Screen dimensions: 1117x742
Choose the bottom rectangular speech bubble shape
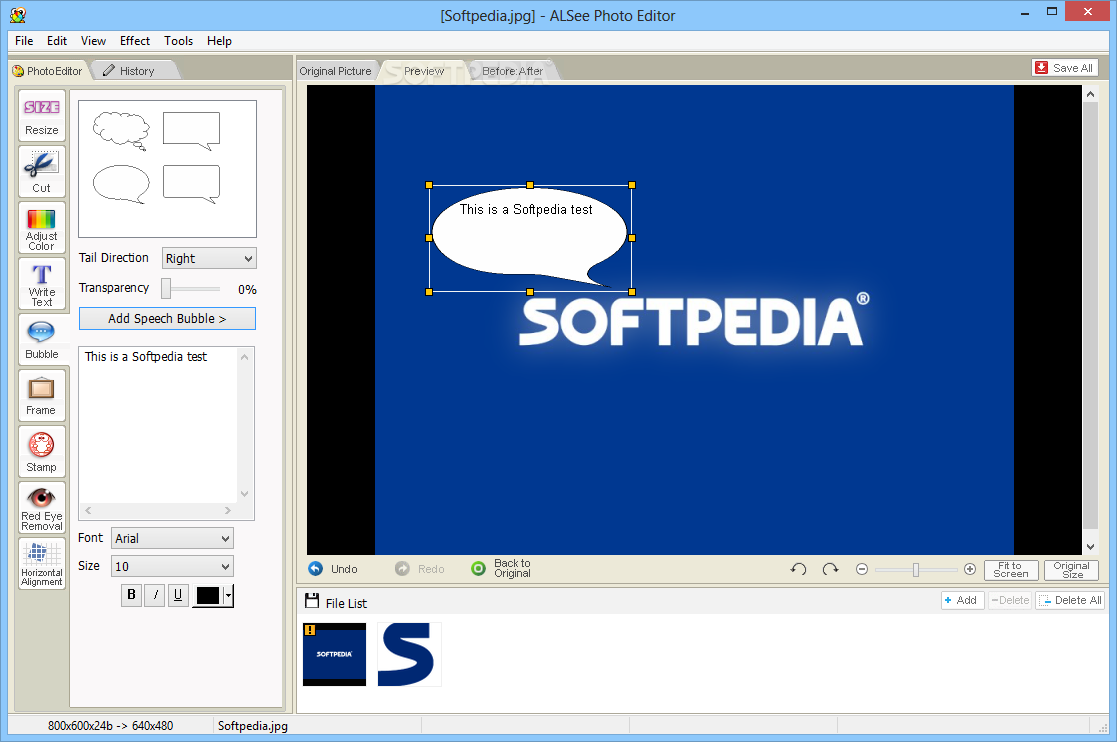point(192,184)
